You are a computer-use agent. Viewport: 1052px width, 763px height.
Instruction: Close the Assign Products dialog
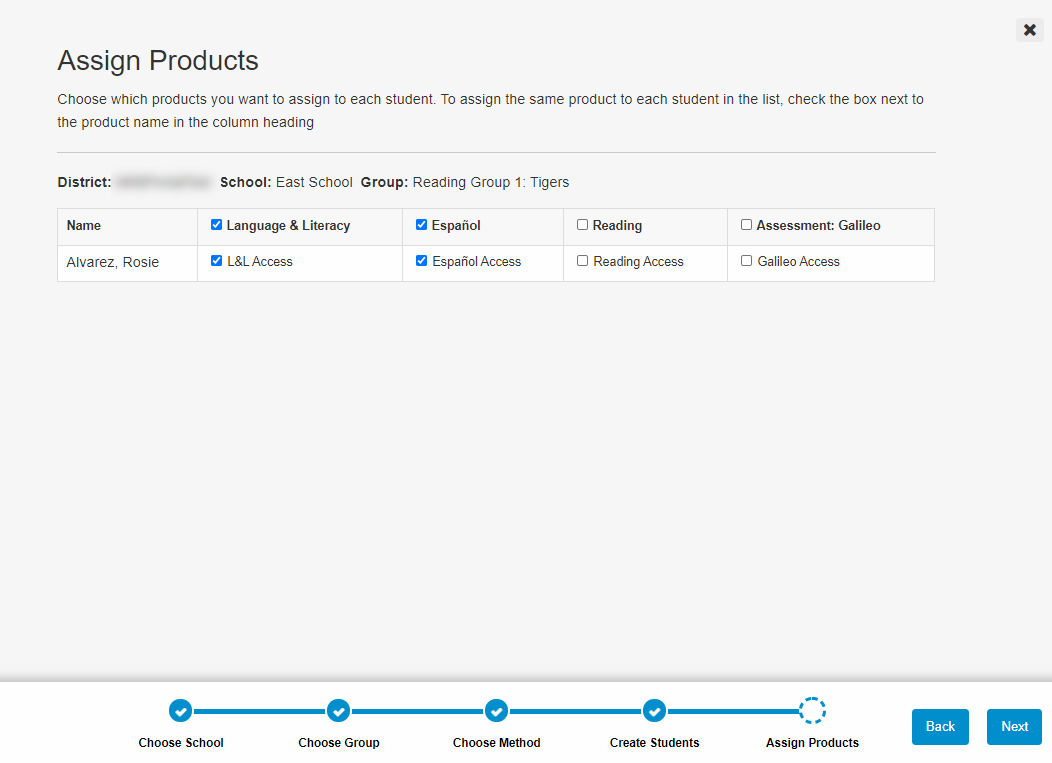(1029, 30)
